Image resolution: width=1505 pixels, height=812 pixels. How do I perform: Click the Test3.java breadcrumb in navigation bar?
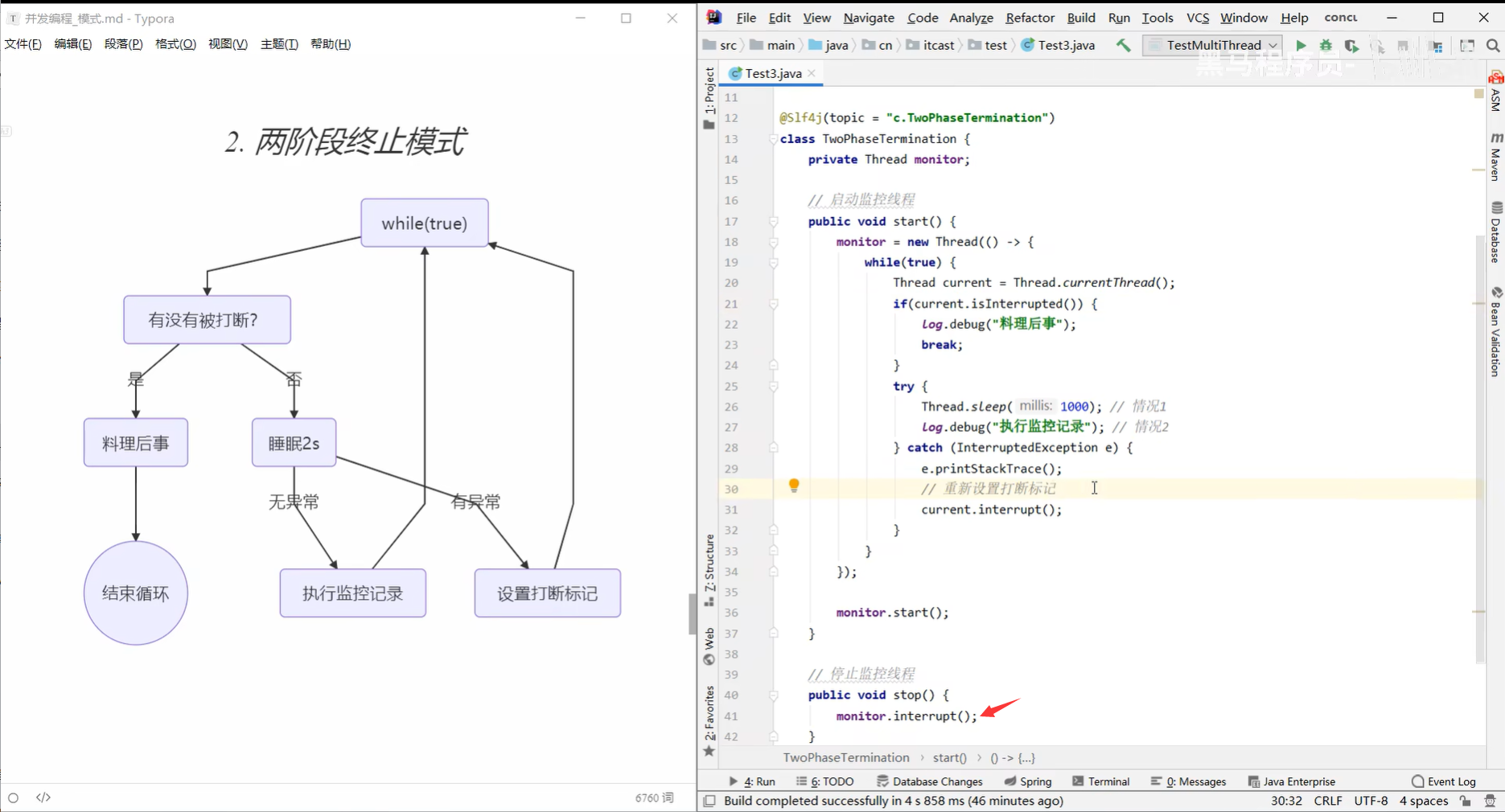click(x=1059, y=45)
